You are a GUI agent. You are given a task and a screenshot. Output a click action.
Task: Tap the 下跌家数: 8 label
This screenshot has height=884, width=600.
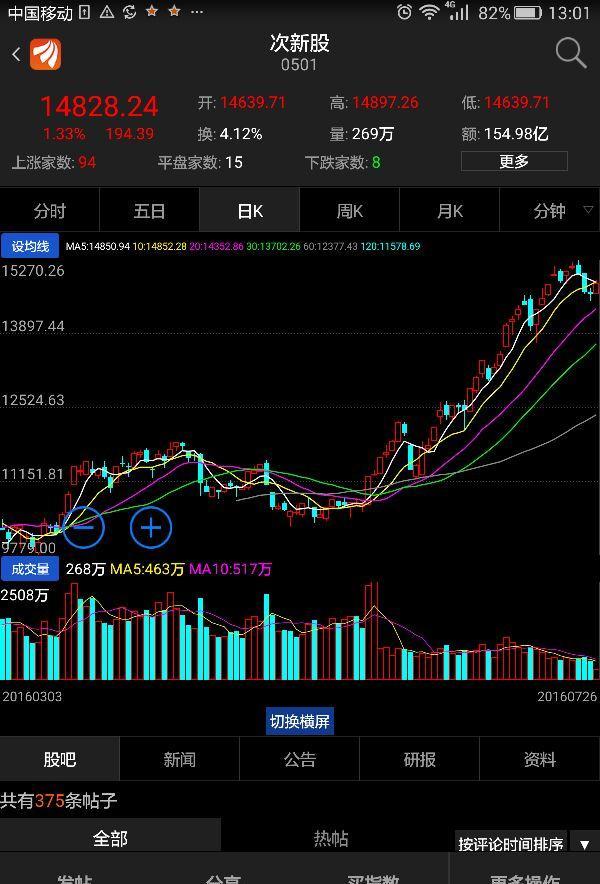(x=342, y=163)
